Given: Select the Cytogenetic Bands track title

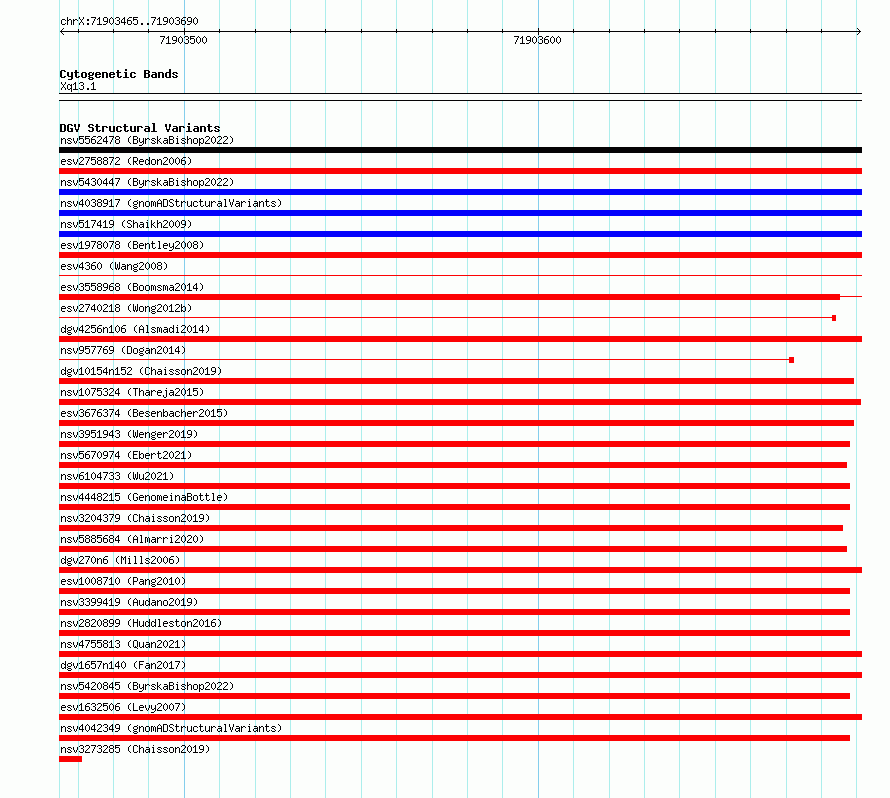Looking at the screenshot, I should pyautogui.click(x=119, y=74).
